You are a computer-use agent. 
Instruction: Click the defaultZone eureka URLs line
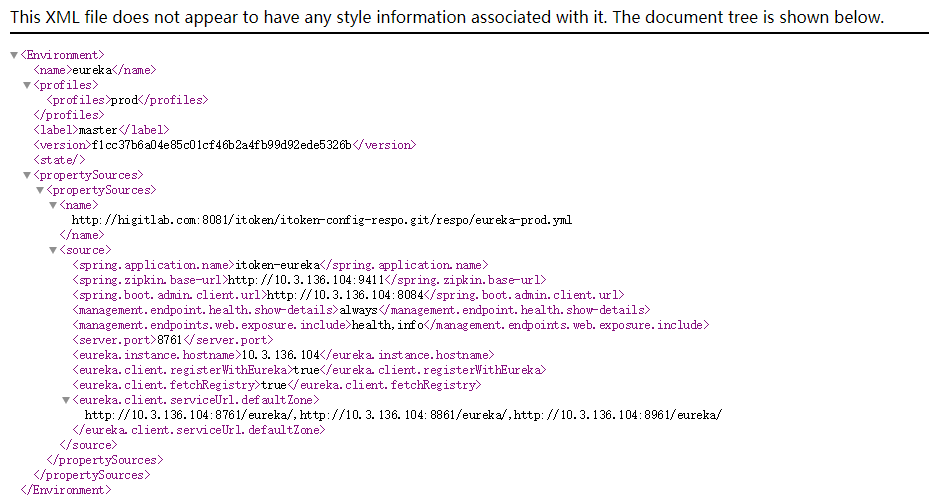[x=403, y=415]
